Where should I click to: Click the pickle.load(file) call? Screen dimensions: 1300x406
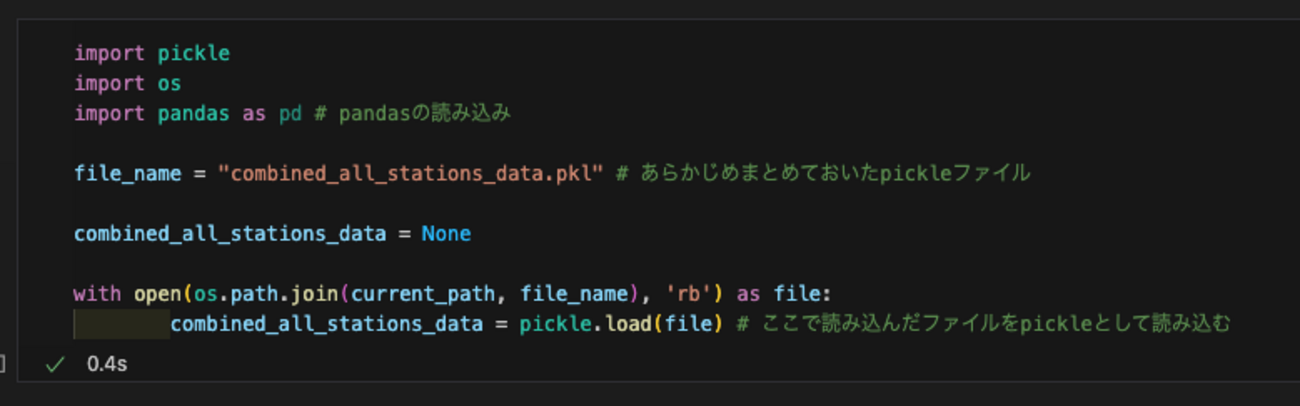(x=621, y=324)
